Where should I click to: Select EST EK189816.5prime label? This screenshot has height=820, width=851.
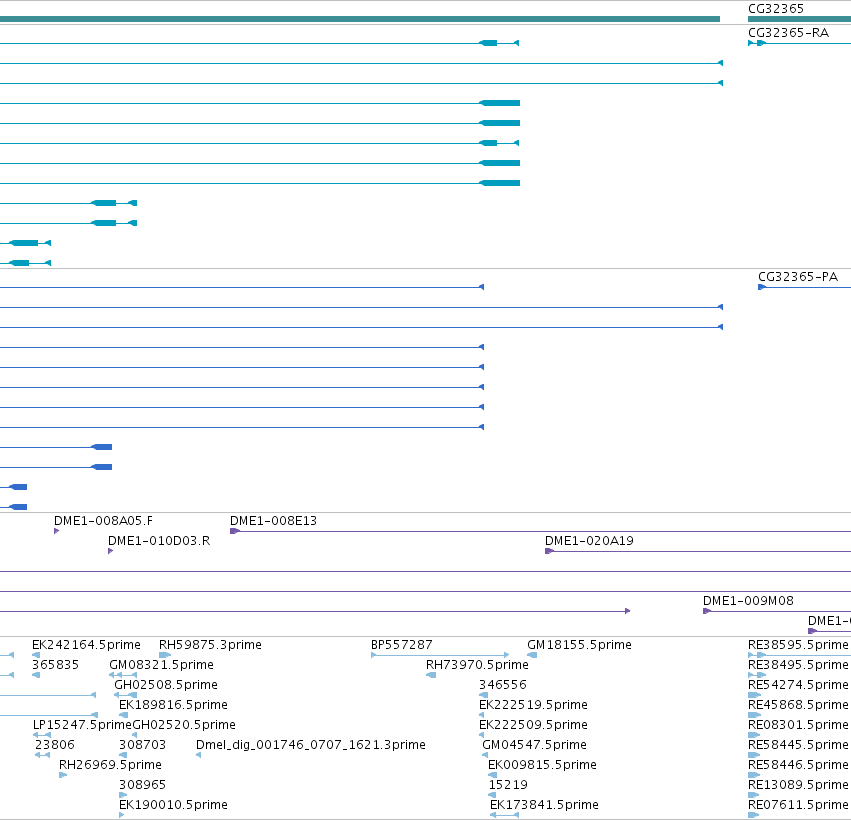coord(173,705)
